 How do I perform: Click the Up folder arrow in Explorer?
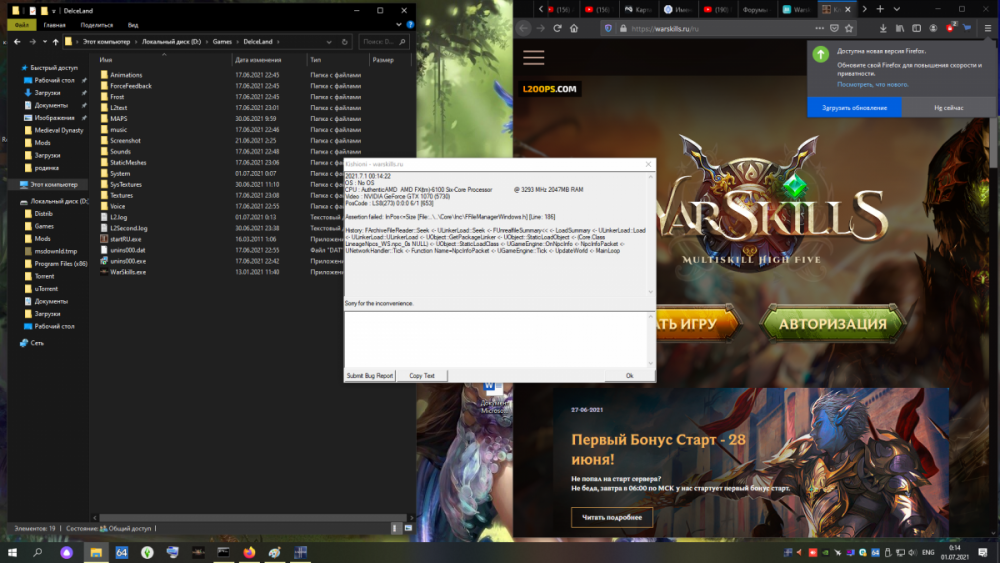point(53,43)
